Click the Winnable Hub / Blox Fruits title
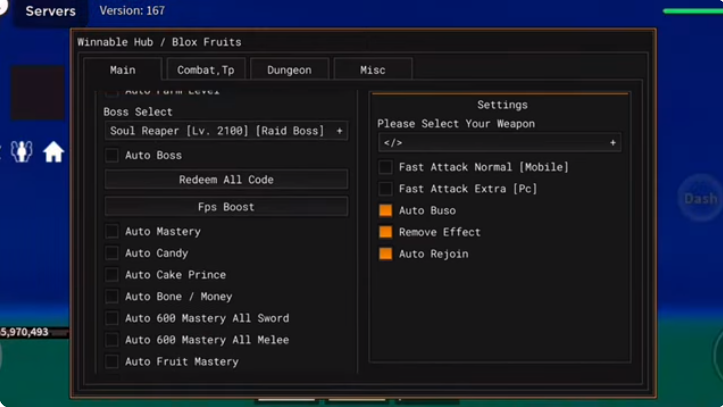The height and width of the screenshot is (407, 723). click(x=160, y=42)
